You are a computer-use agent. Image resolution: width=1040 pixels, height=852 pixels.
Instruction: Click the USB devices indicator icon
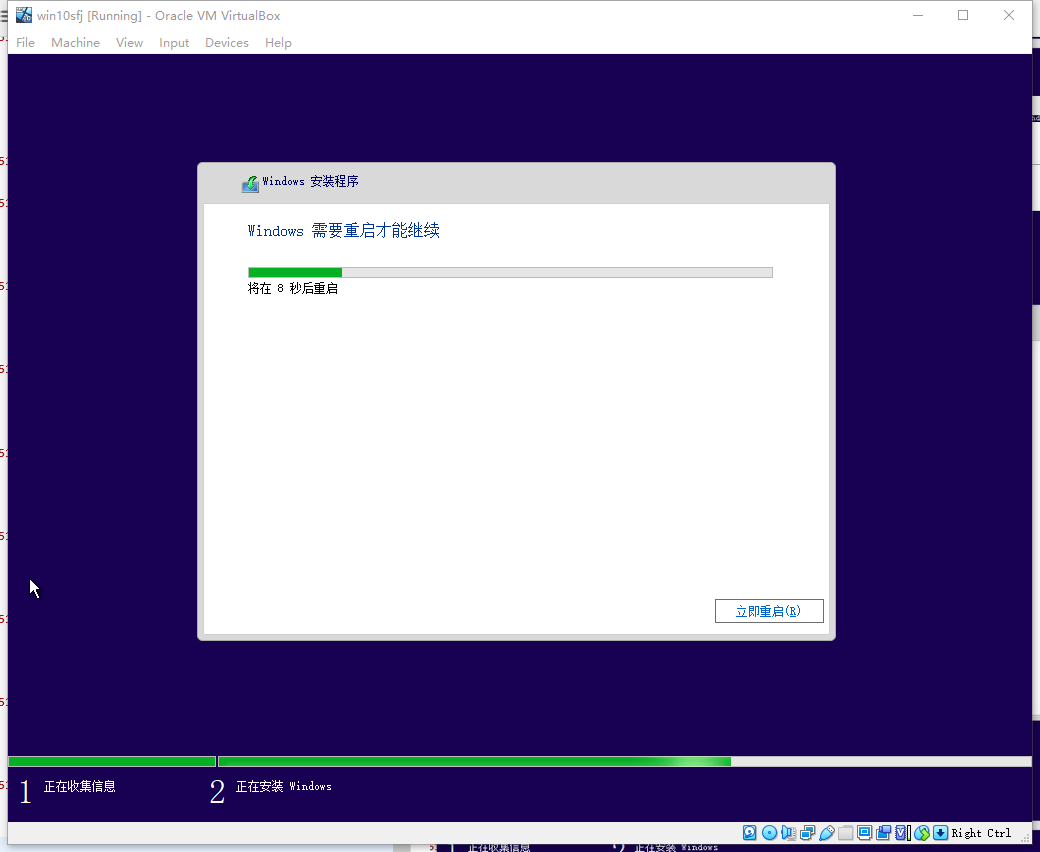826,833
